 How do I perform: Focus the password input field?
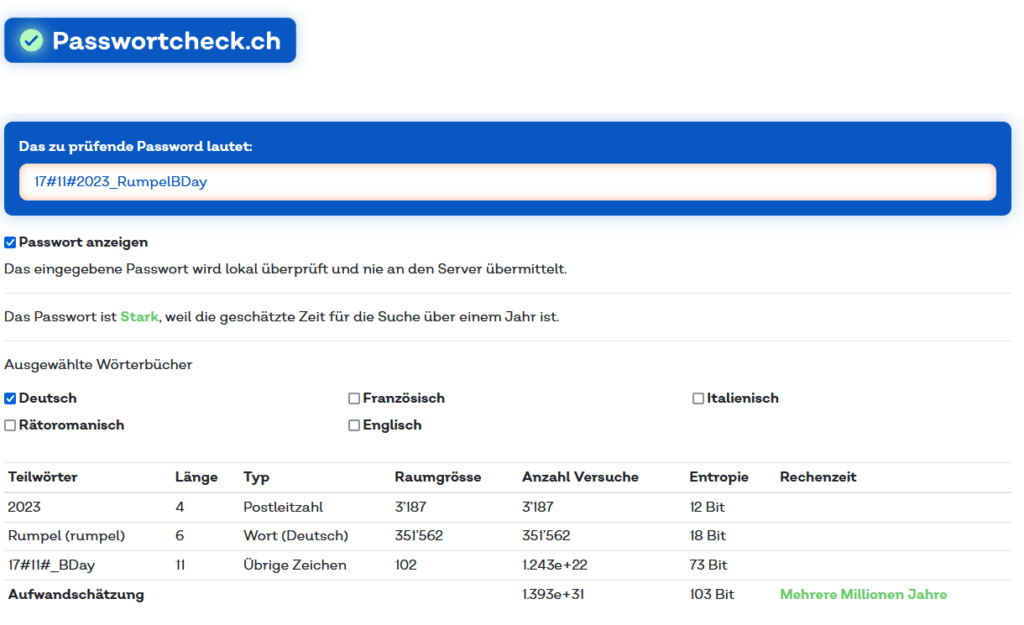pyautogui.click(x=507, y=182)
